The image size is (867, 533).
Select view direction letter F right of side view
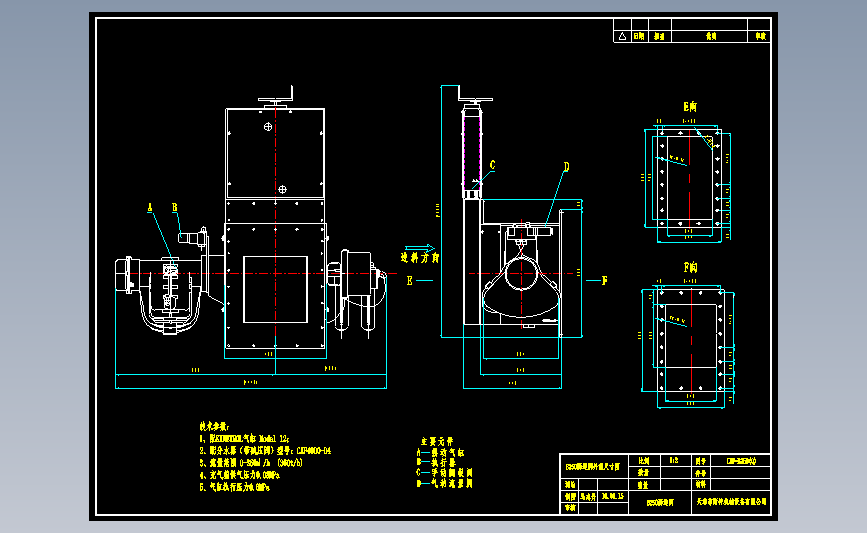pos(604,281)
